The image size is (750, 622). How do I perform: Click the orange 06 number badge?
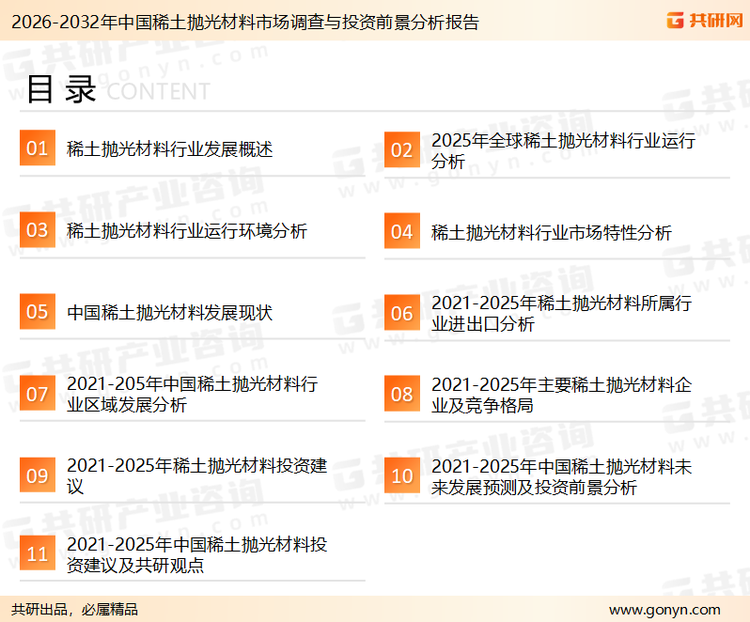point(402,313)
